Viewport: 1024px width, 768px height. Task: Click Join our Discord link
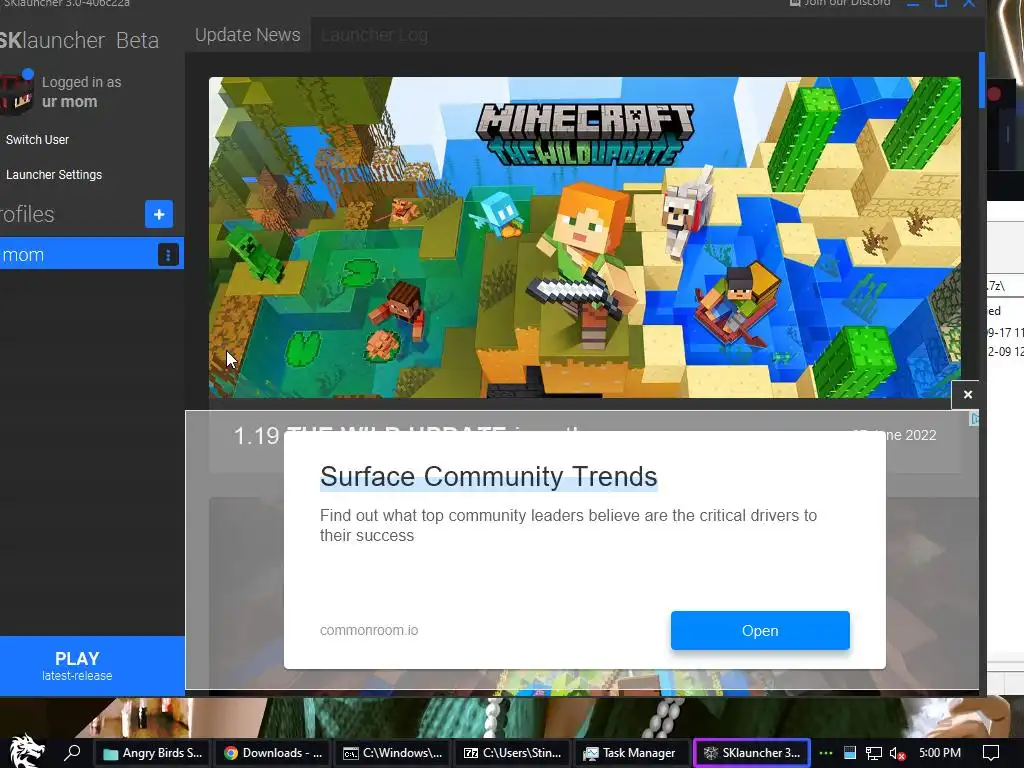tap(840, 3)
